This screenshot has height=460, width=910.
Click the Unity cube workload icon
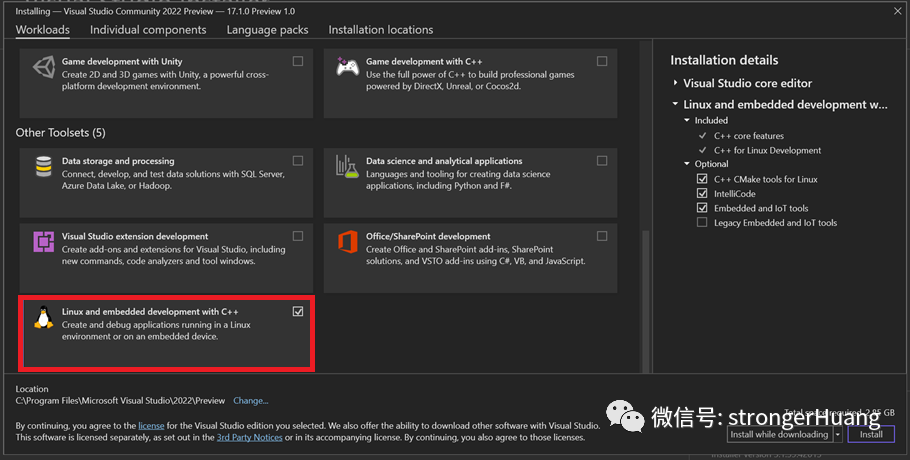point(44,67)
